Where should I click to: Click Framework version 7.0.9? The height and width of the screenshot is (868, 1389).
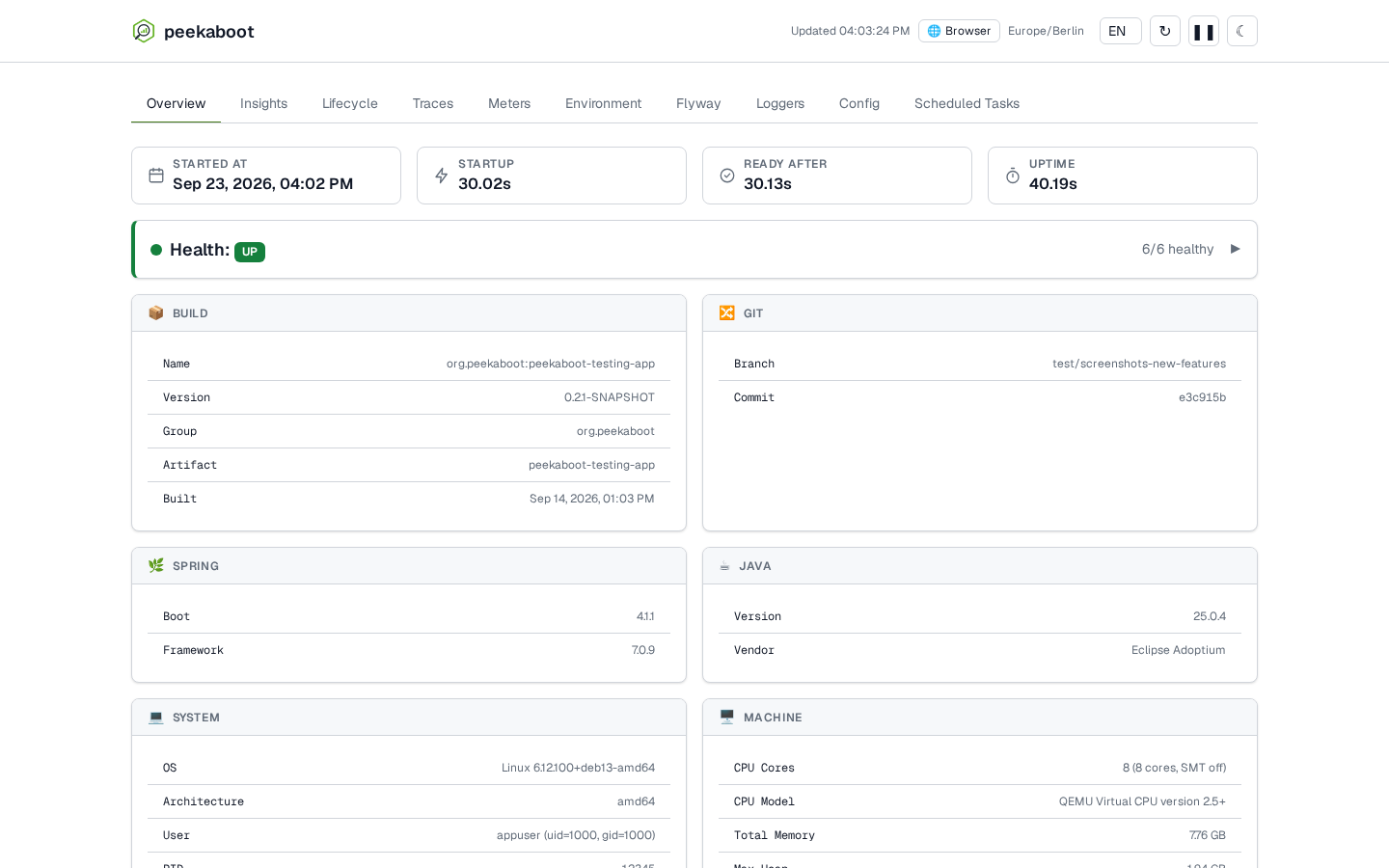(643, 650)
